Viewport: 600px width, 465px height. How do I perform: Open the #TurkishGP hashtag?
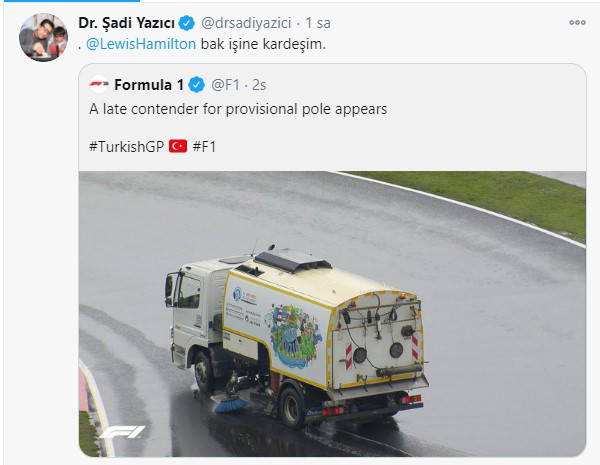click(125, 146)
